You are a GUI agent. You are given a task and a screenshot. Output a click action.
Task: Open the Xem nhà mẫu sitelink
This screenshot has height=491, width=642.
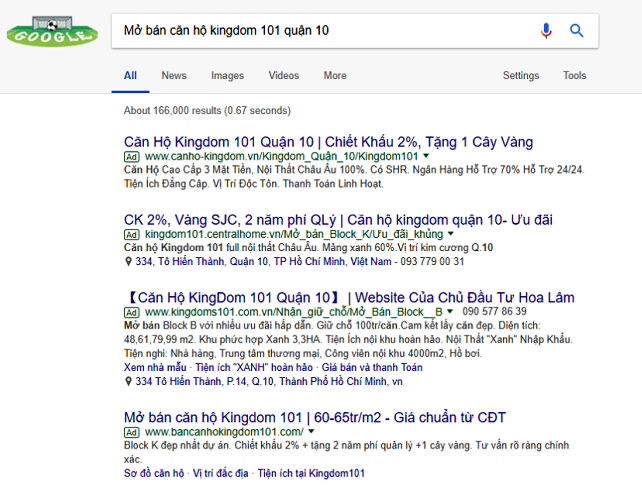[155, 367]
